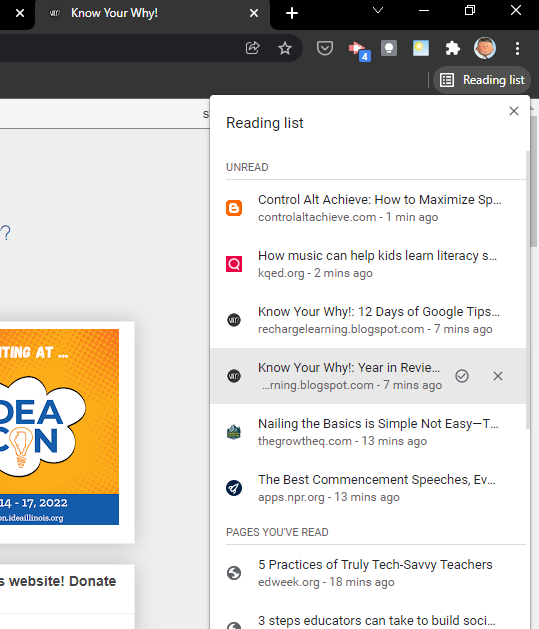
Task: Click the 'UNREAD' section heading
Action: pyautogui.click(x=247, y=167)
